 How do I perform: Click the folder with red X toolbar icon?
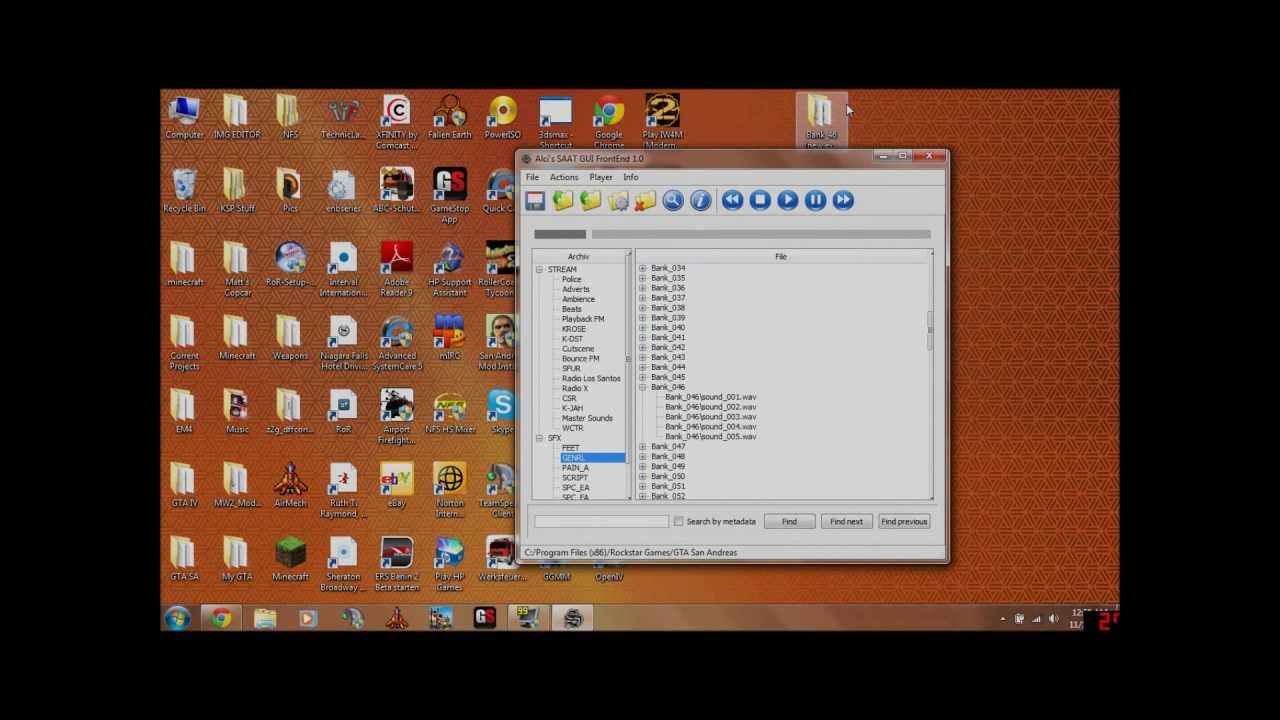pos(645,200)
